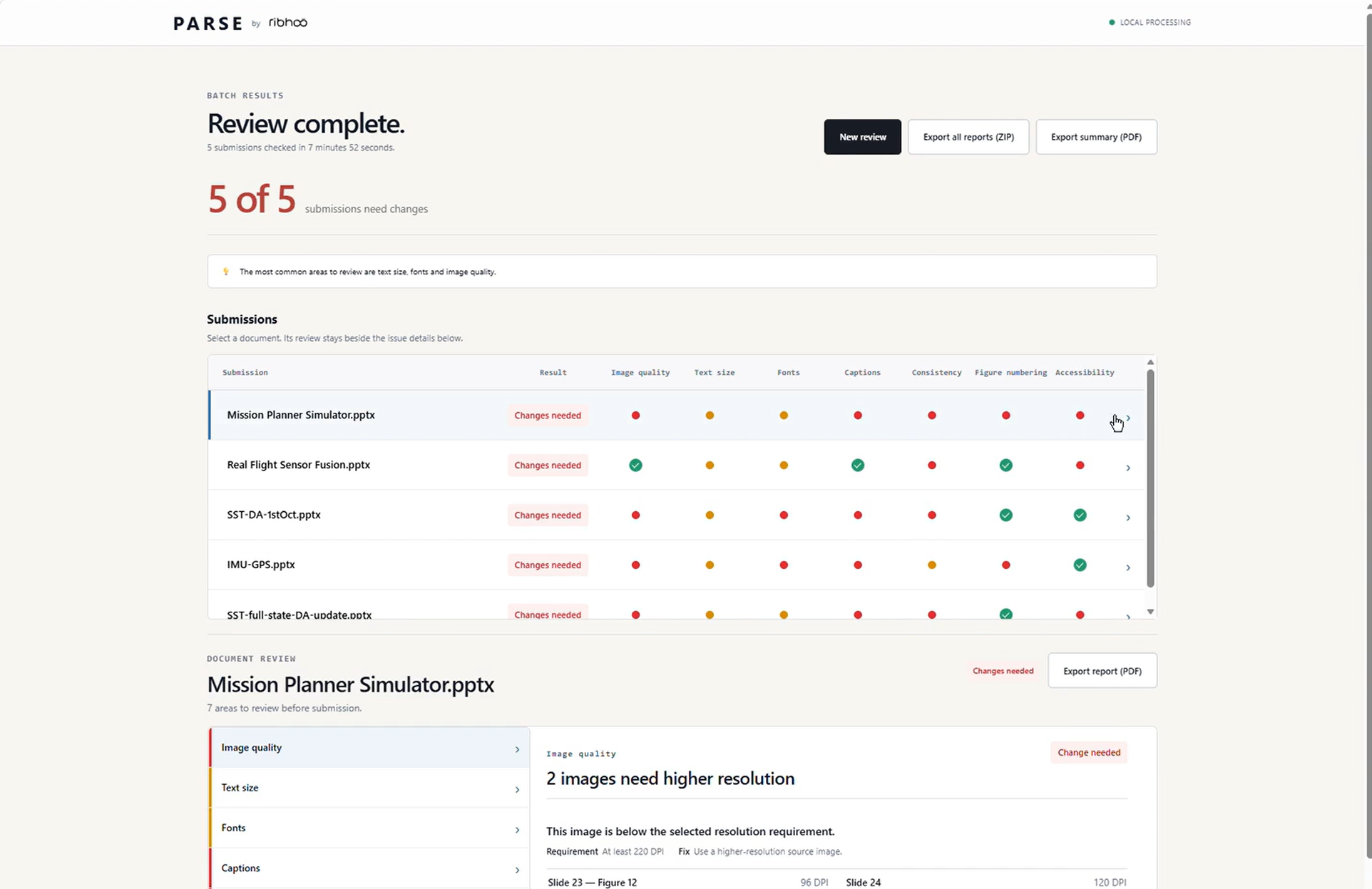The width and height of the screenshot is (1372, 889).
Task: Click Real Flight Sensor Fusion figure numbering check
Action: (1006, 466)
